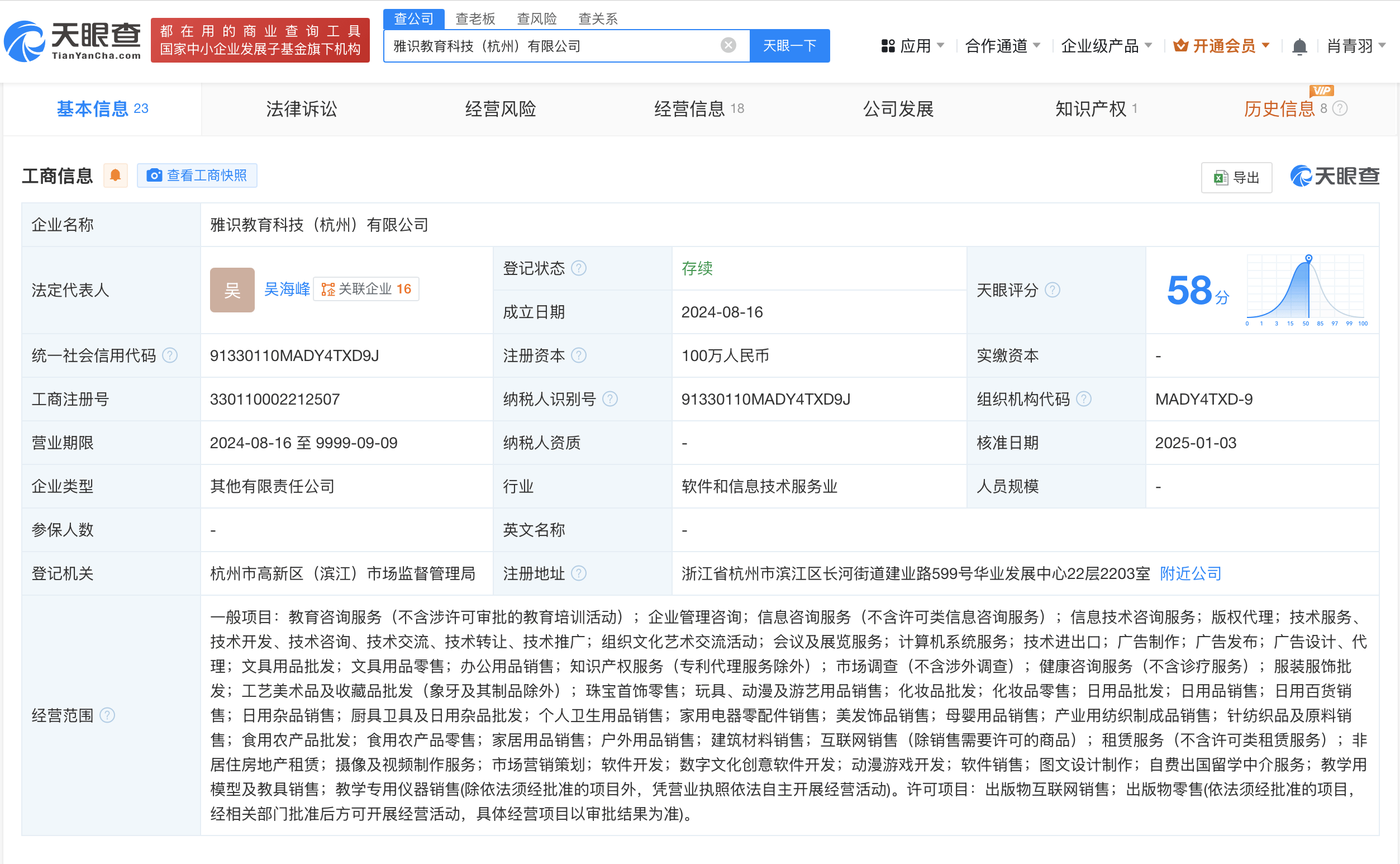Click help icon next to 登记状态
1400x864 pixels.
pyautogui.click(x=579, y=268)
